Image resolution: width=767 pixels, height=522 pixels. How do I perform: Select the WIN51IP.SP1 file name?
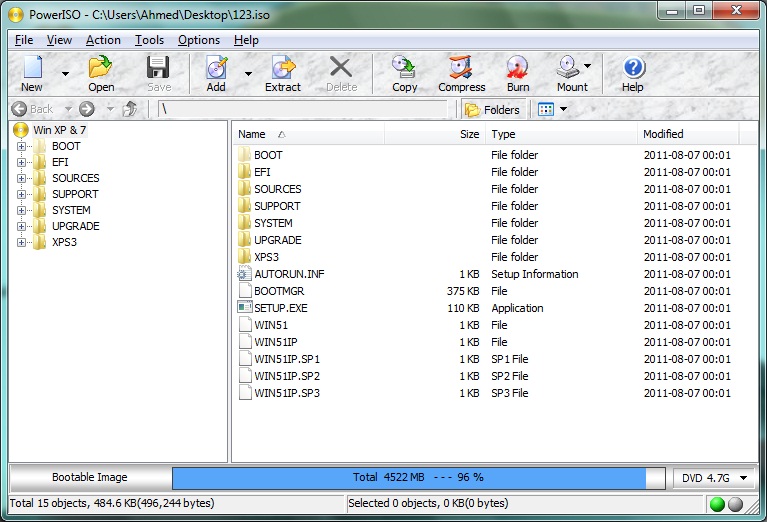click(x=287, y=359)
